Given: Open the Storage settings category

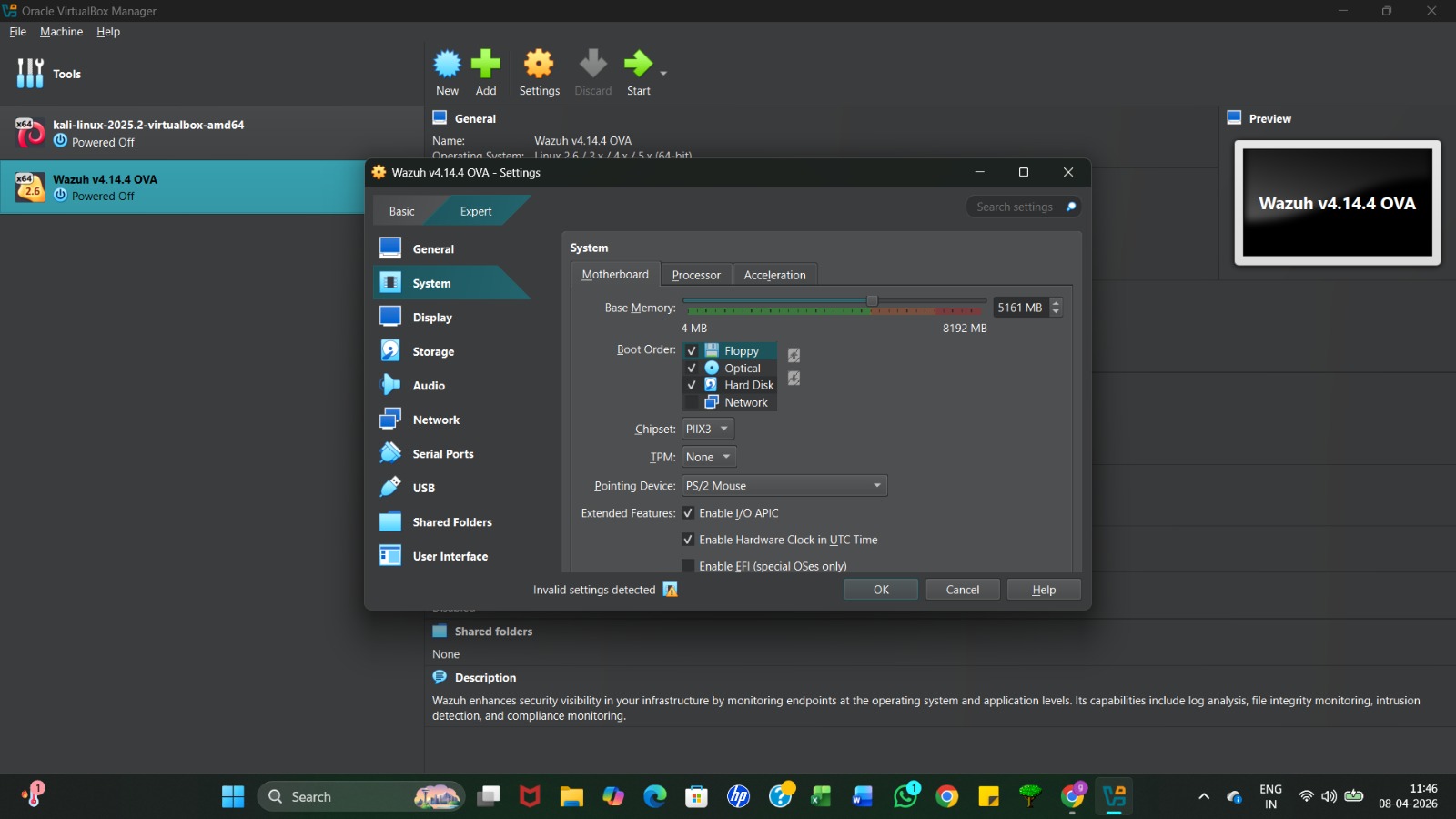Looking at the screenshot, I should pyautogui.click(x=451, y=351).
